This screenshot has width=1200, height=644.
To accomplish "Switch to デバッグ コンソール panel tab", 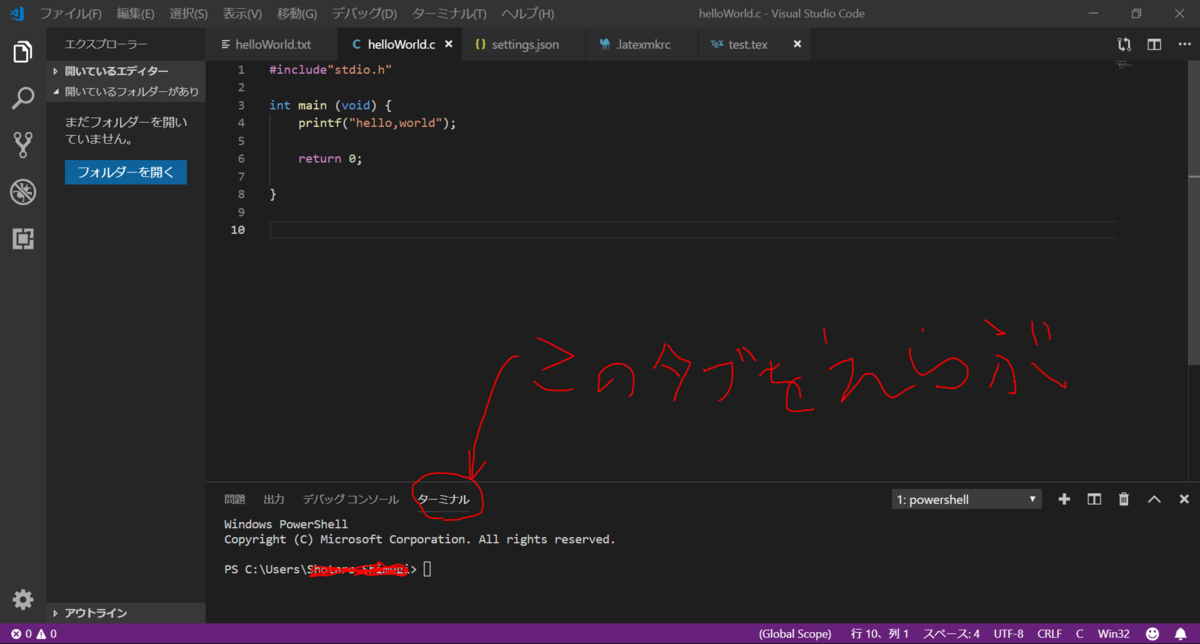I will point(351,499).
